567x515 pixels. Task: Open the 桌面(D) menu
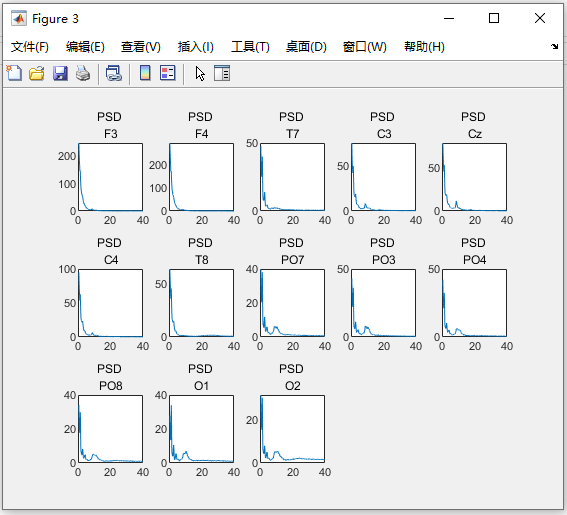pyautogui.click(x=306, y=47)
